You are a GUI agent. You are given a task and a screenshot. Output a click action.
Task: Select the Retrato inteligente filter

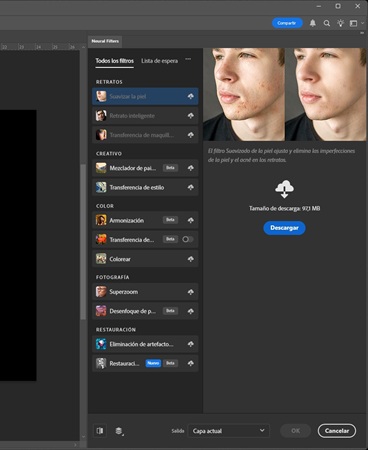tap(145, 116)
